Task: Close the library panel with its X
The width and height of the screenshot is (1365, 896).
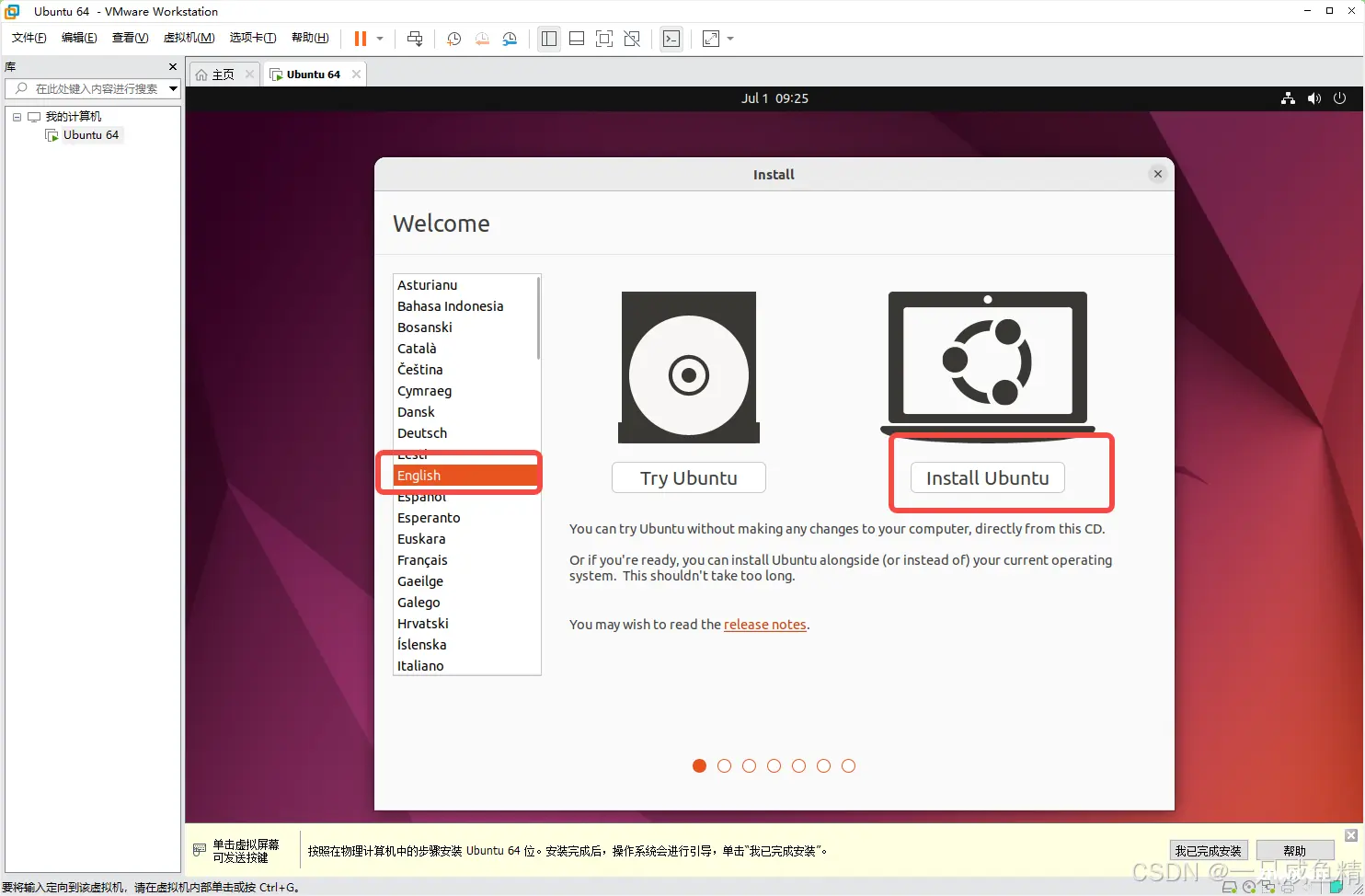Action: pos(173,67)
